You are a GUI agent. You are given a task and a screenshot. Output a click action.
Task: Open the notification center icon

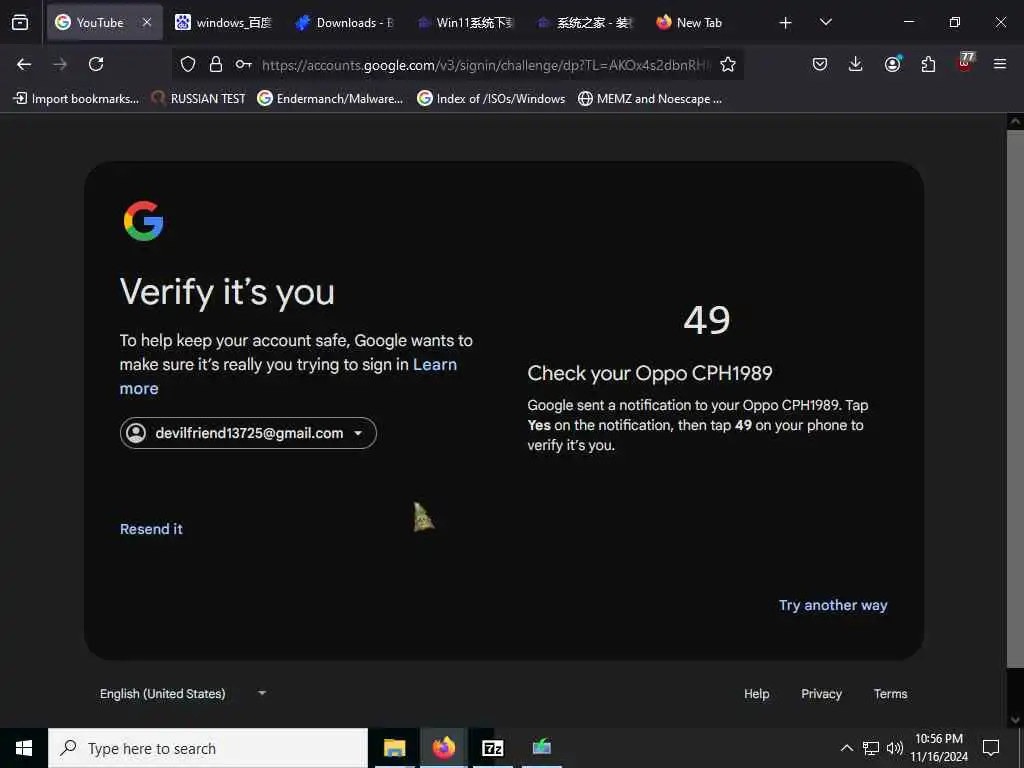991,748
